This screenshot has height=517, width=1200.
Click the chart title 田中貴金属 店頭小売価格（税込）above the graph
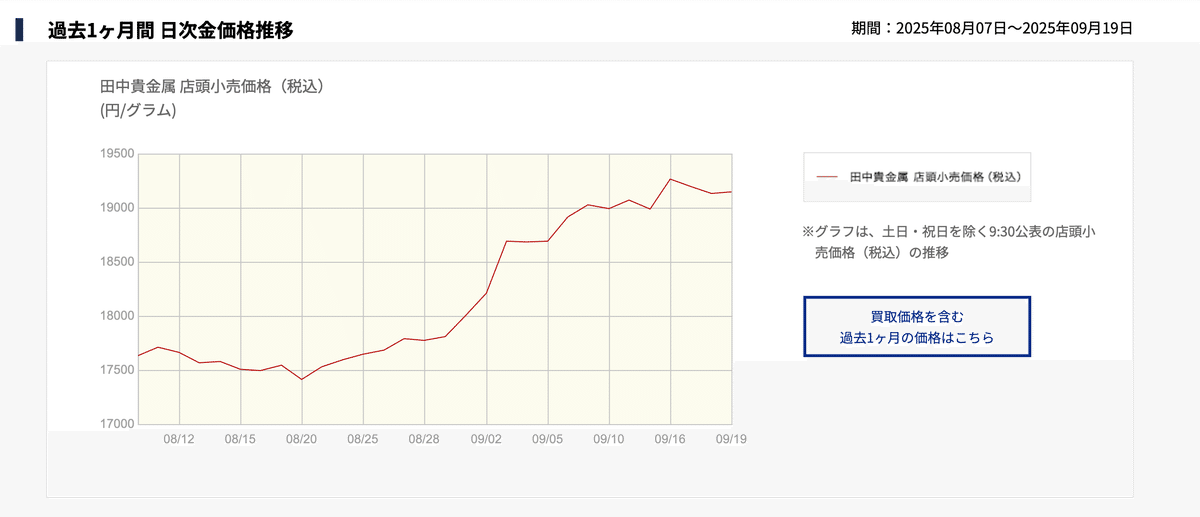point(213,86)
